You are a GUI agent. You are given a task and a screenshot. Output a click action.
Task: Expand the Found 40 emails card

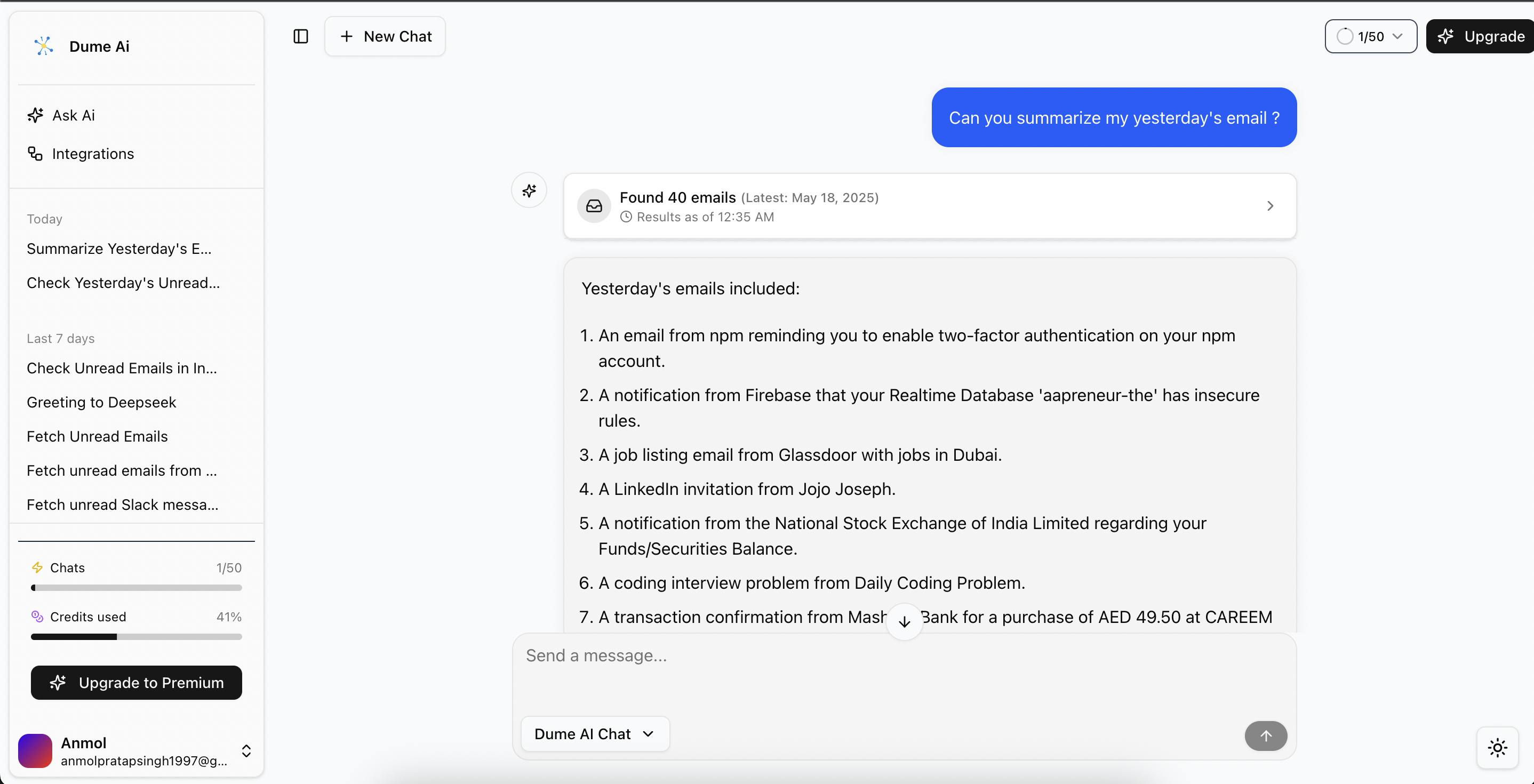pos(1269,206)
